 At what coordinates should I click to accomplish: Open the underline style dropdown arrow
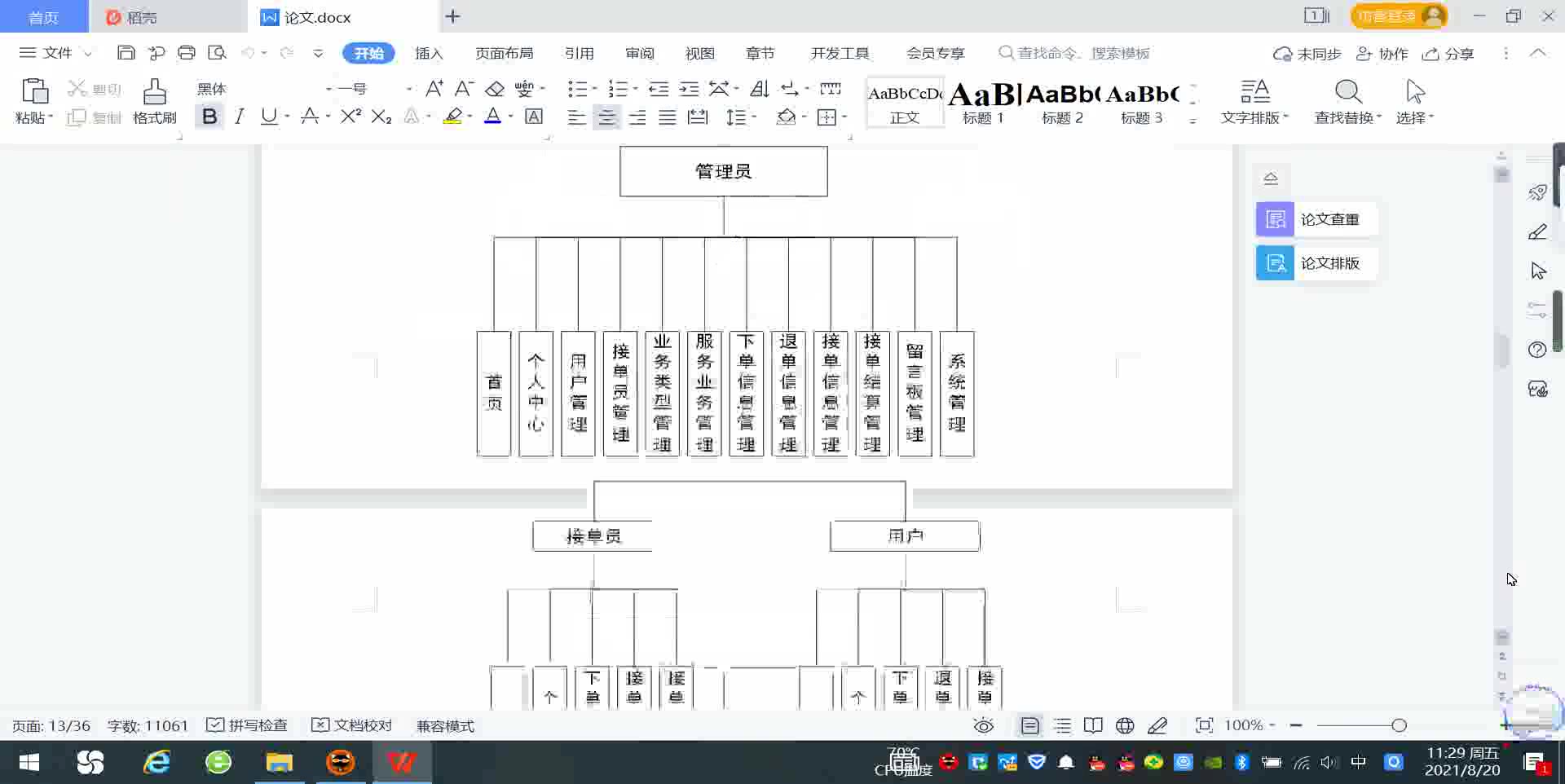click(288, 117)
